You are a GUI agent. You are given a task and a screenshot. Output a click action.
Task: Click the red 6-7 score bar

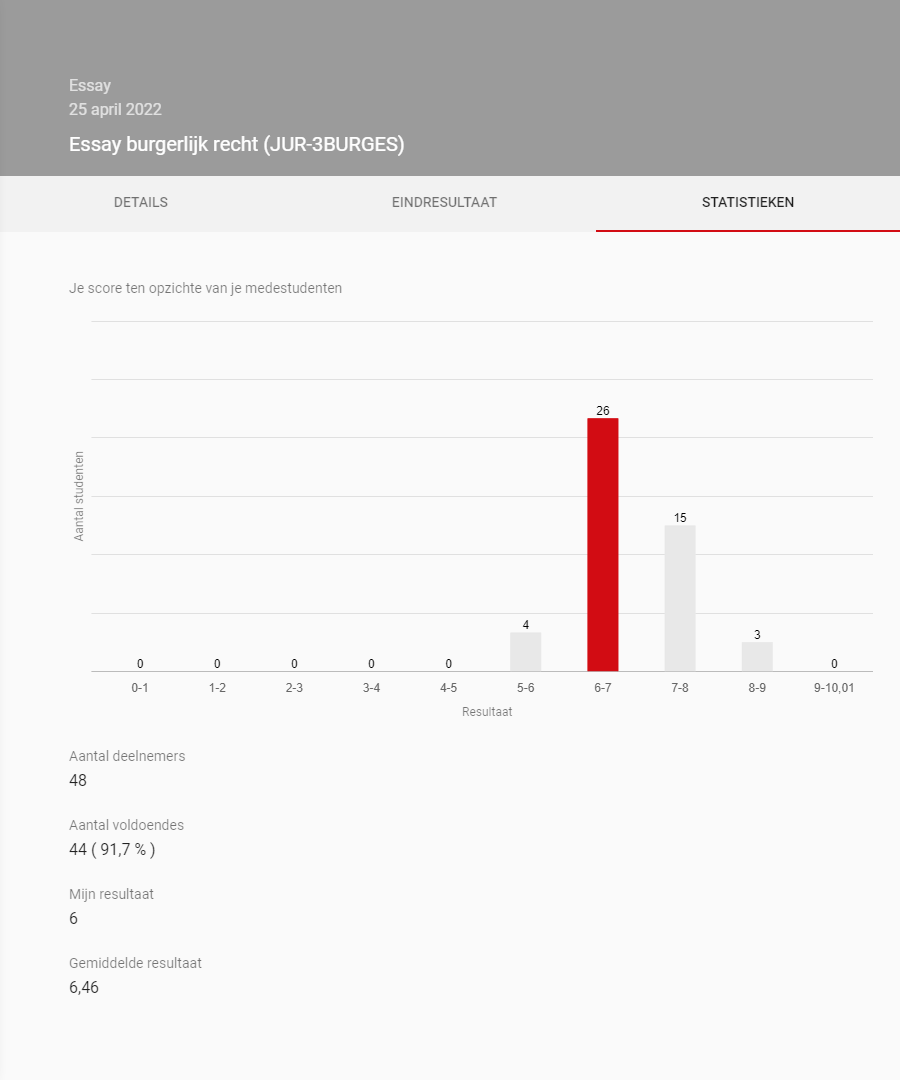[x=603, y=545]
